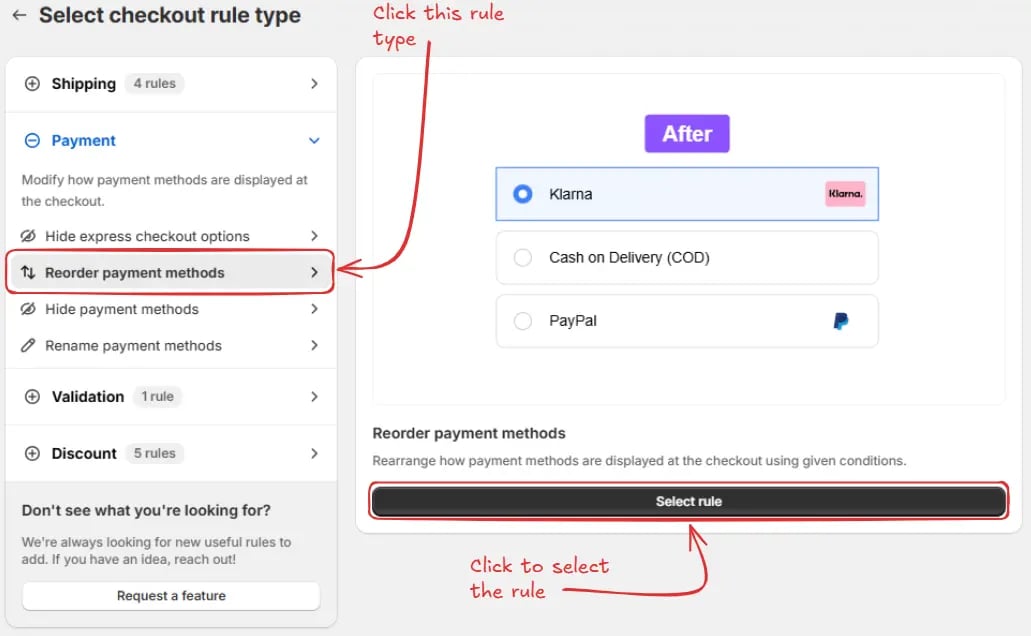Click the back arrow beside the page title
This screenshot has height=636, width=1031.
19,15
